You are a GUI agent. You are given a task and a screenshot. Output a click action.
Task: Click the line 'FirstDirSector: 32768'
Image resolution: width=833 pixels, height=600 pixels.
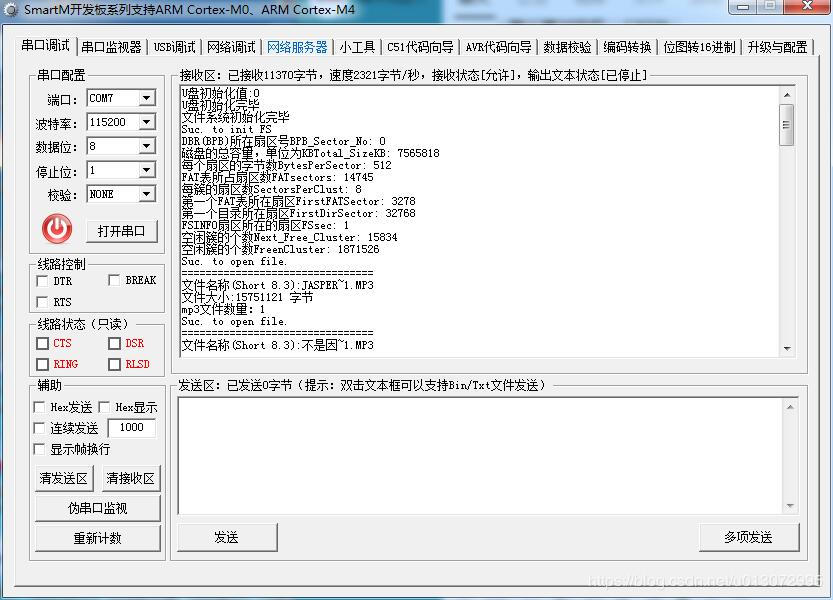pos(299,213)
